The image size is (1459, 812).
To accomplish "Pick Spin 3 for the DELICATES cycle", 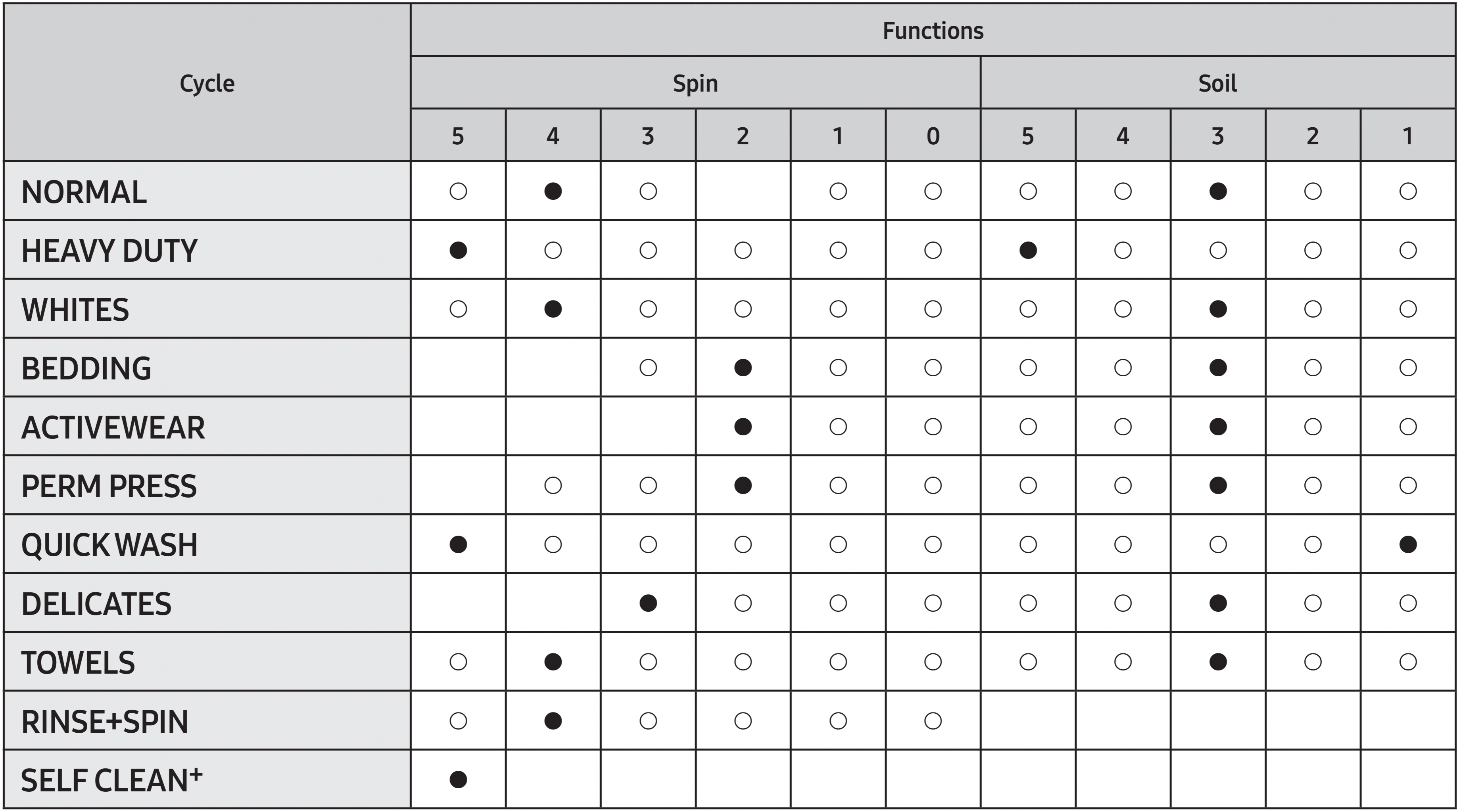I will pos(648,603).
